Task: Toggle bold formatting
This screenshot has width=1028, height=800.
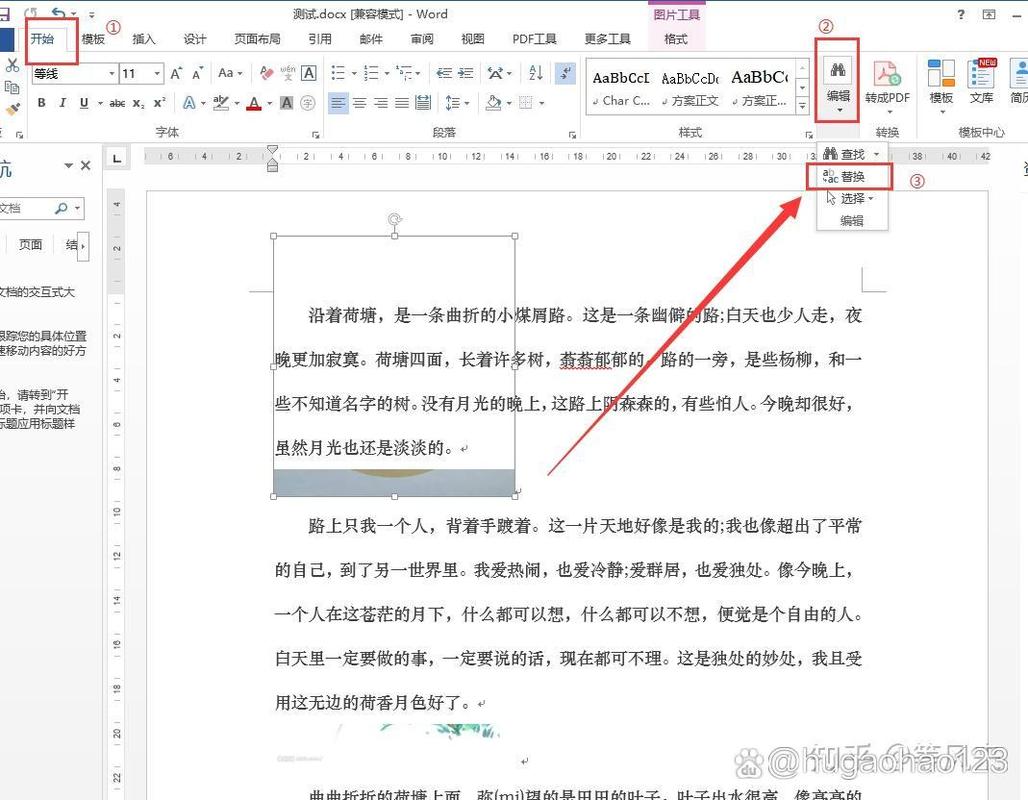Action: [42, 102]
